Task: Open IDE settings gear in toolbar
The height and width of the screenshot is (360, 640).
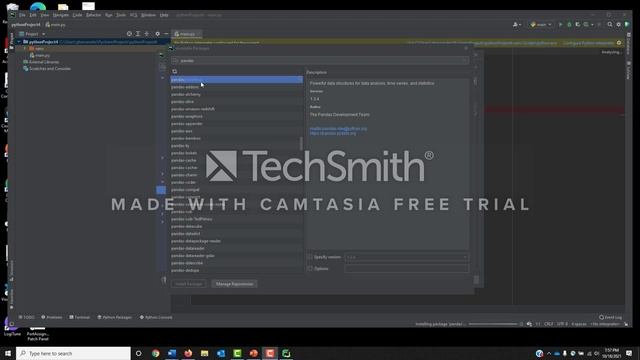Action: click(x=618, y=24)
